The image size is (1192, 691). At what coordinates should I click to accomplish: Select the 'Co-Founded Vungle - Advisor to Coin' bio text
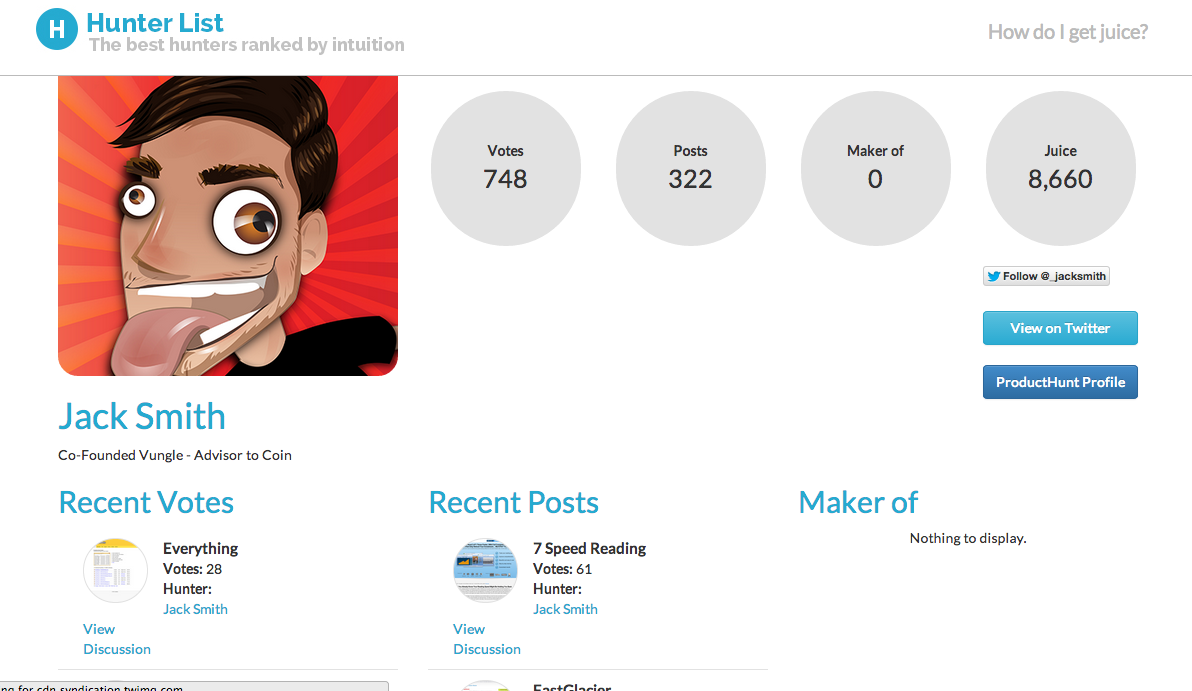tap(175, 455)
